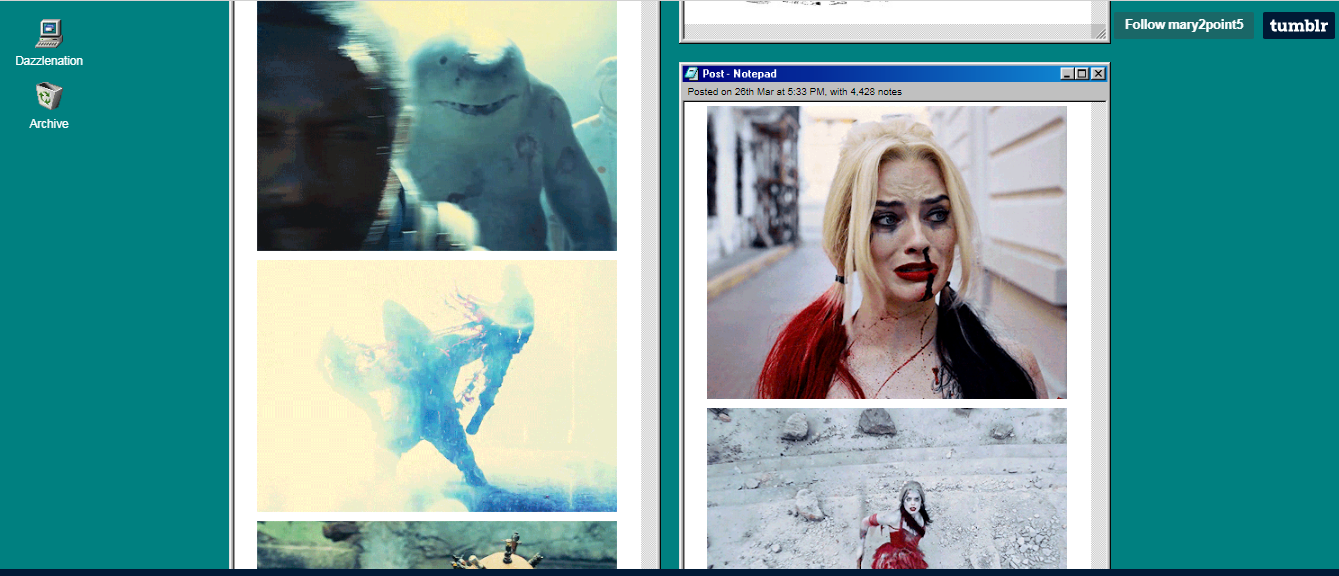Click the Archive desktop label
This screenshot has width=1339, height=576.
click(49, 124)
